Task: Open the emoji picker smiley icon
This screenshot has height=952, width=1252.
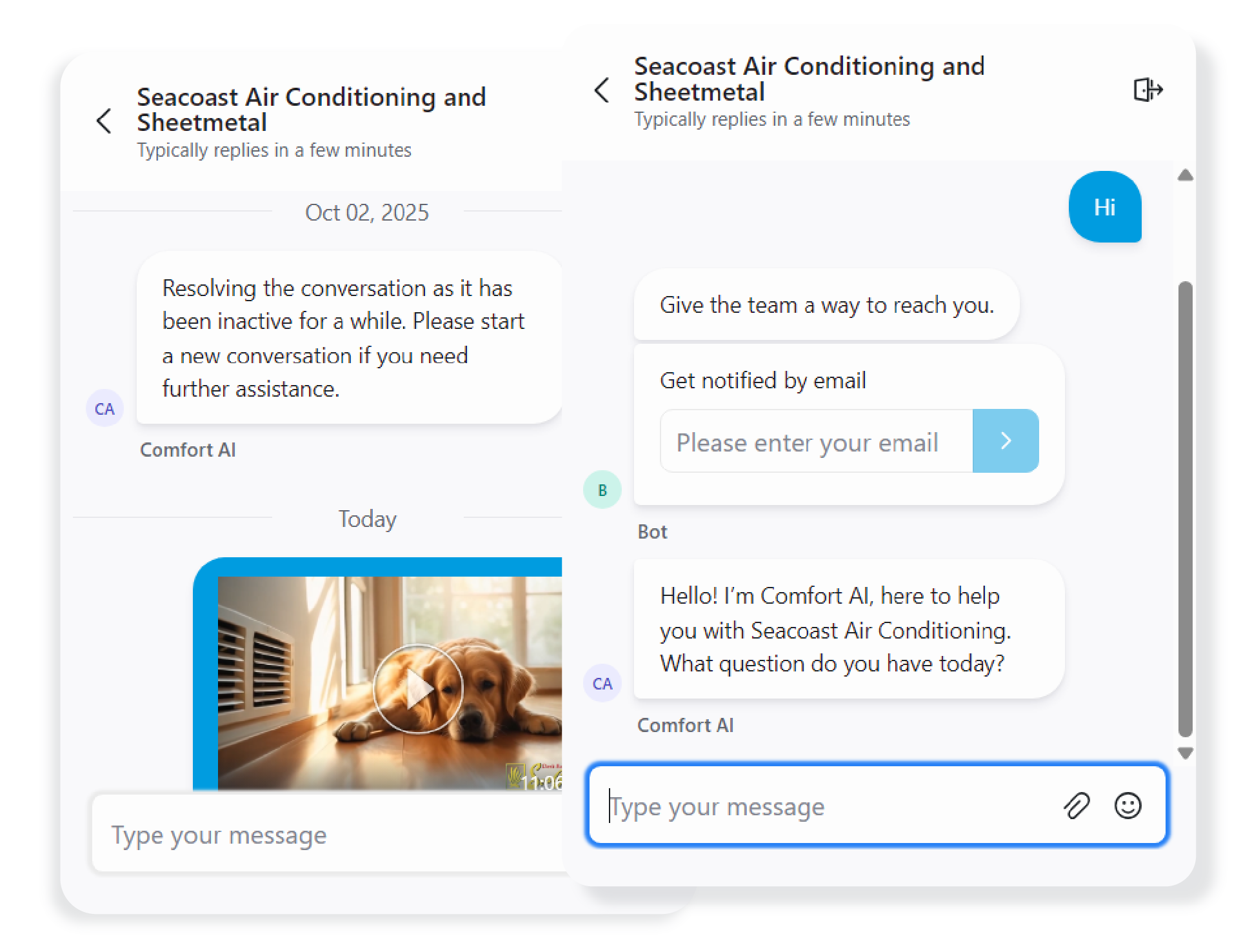Action: click(x=1128, y=806)
